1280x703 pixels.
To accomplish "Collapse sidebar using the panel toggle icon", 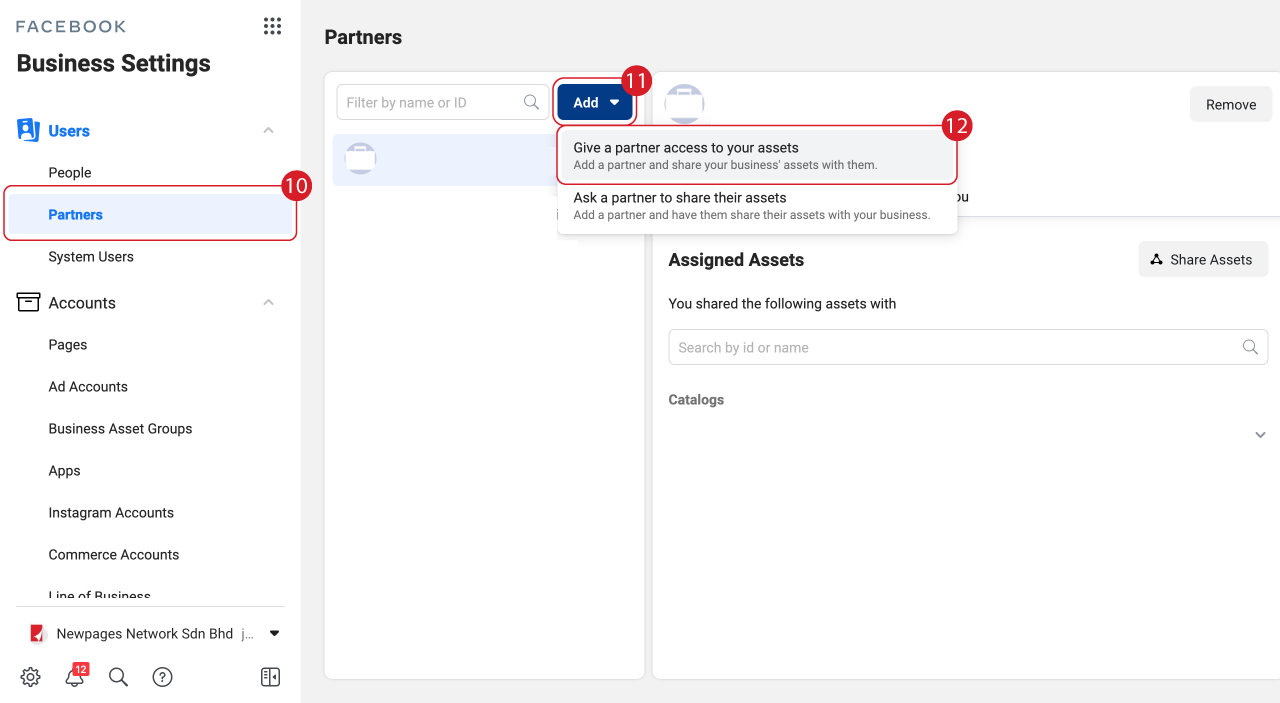I will tap(270, 677).
